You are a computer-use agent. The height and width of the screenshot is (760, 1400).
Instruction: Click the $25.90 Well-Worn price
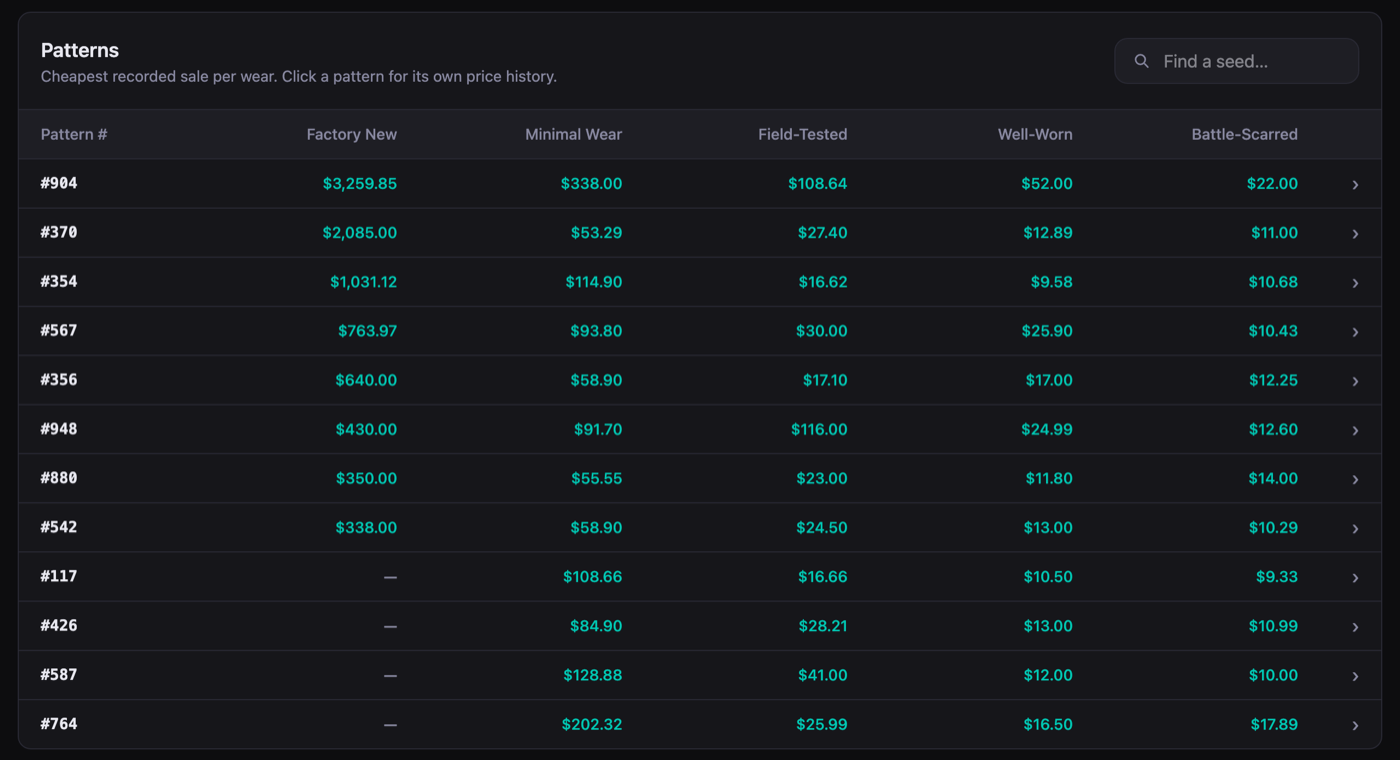pyautogui.click(x=1047, y=331)
